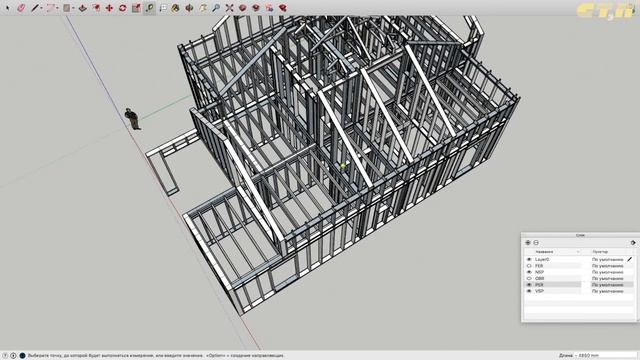Click the human scale figure in the model
Image resolution: width=640 pixels, height=360 pixels.
tap(132, 119)
